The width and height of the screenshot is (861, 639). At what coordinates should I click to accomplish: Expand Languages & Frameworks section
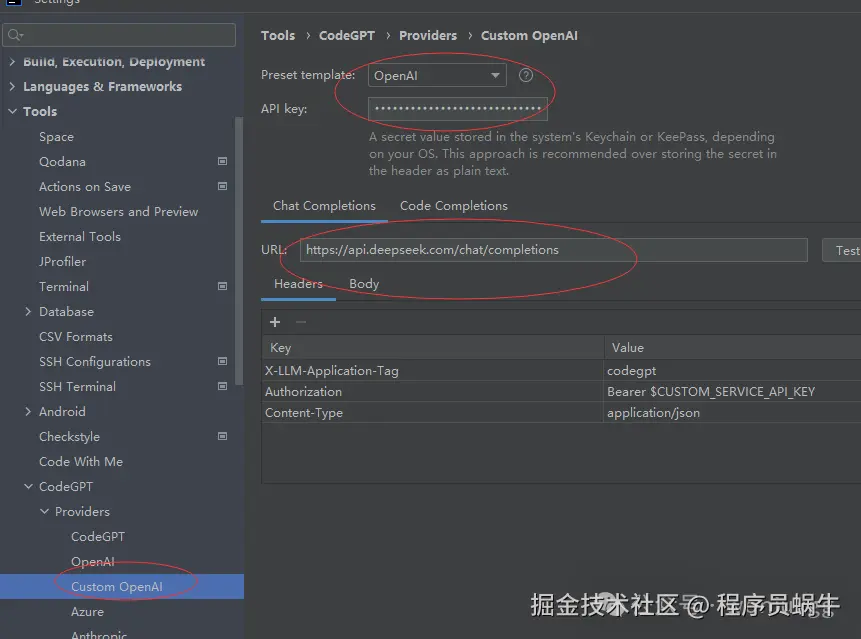pyautogui.click(x=12, y=86)
